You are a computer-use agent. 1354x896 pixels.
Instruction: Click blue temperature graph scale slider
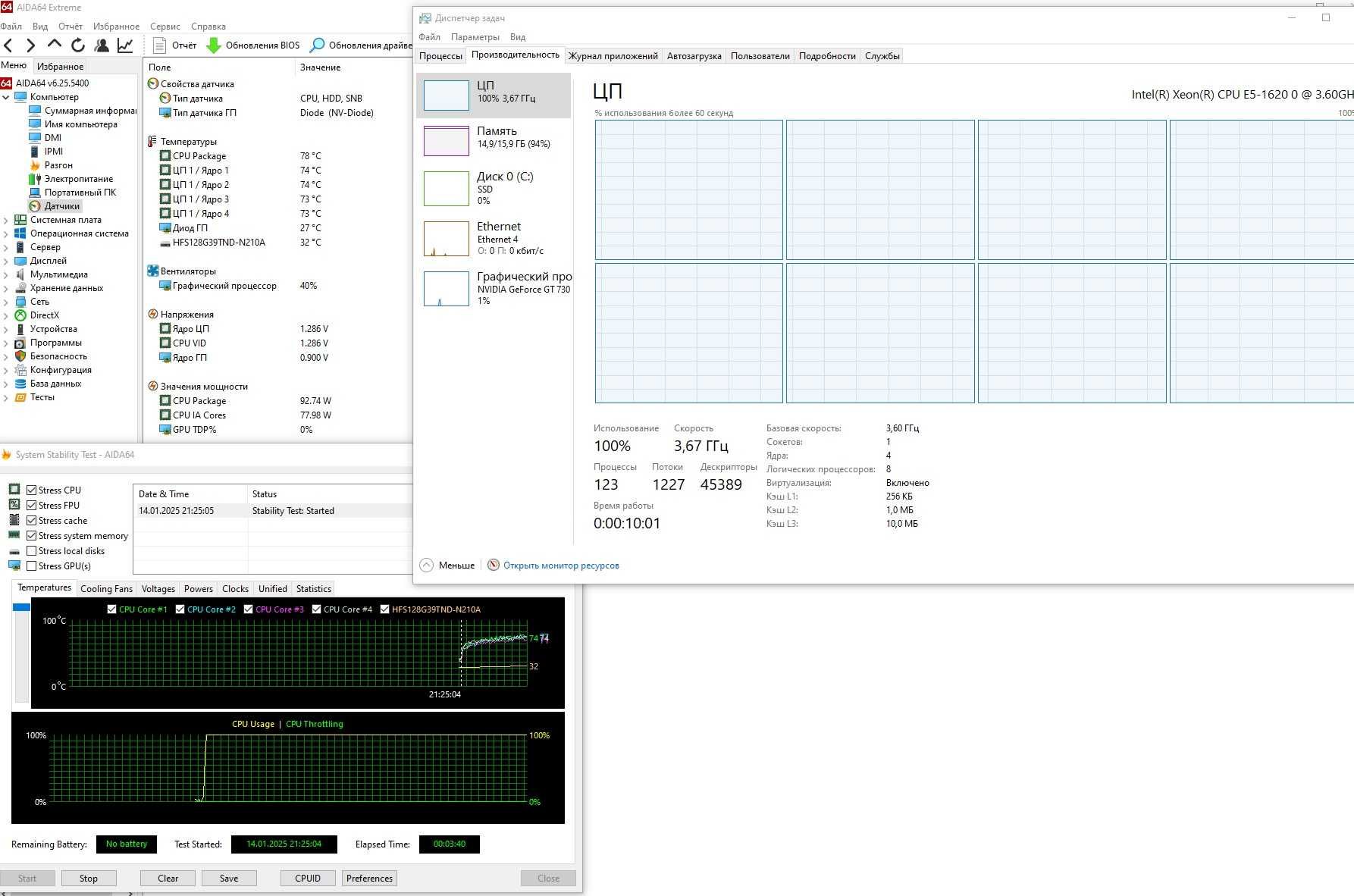[x=21, y=607]
